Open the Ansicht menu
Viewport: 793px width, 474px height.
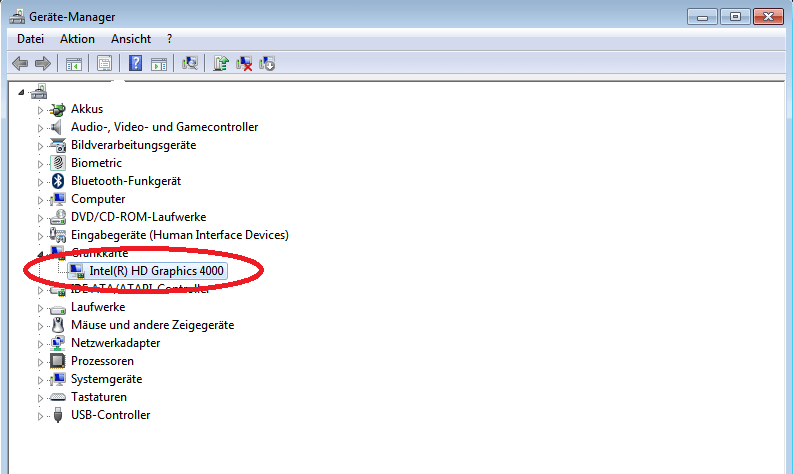click(x=131, y=39)
